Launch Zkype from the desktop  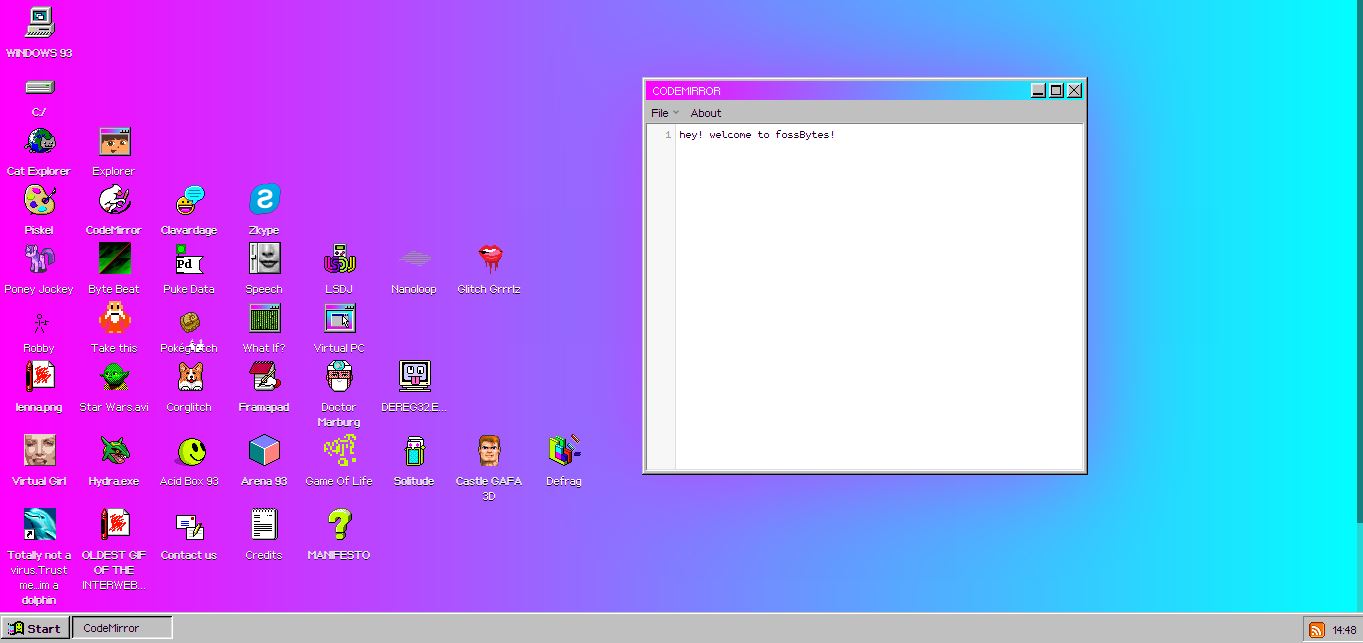coord(263,200)
